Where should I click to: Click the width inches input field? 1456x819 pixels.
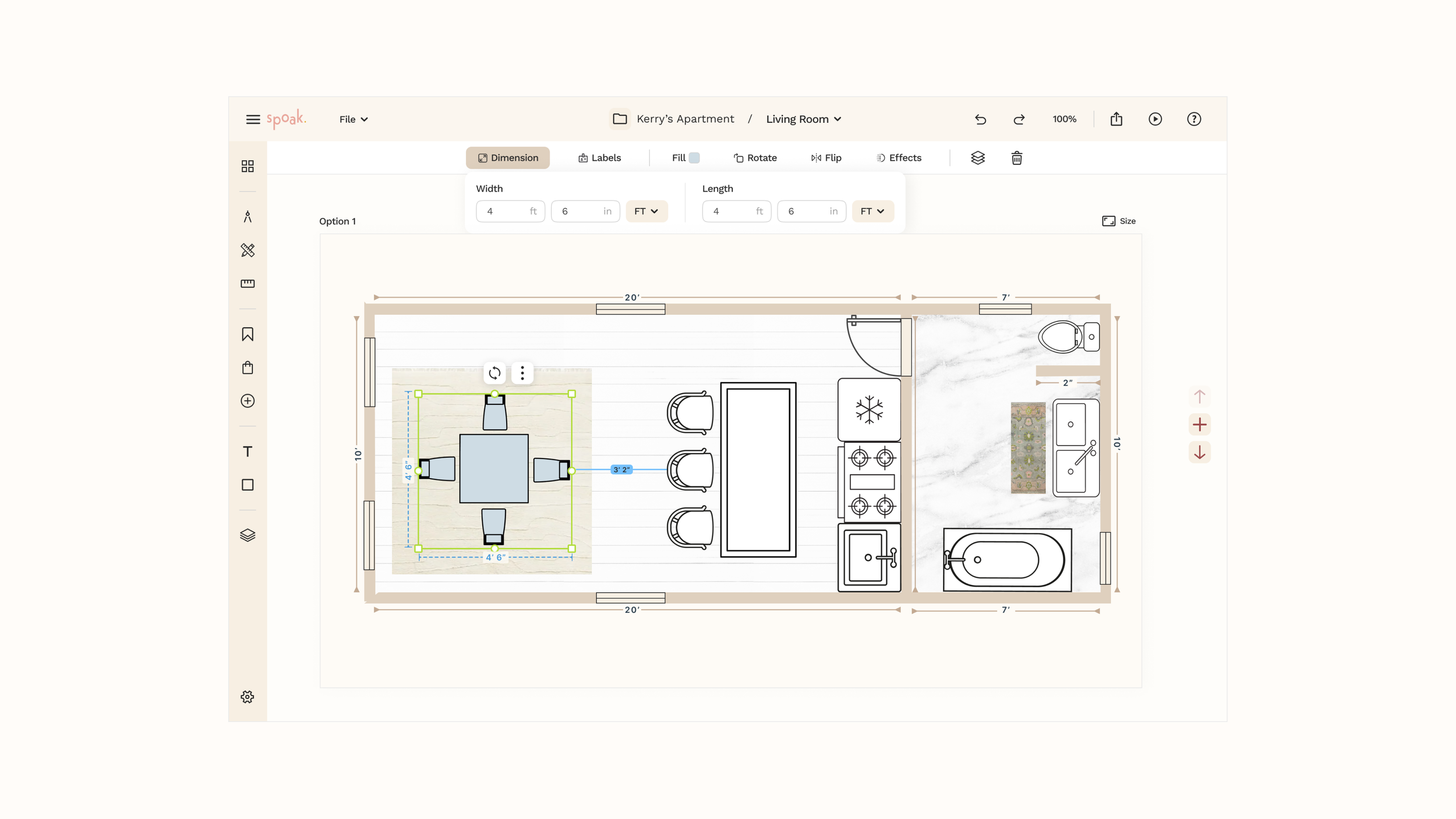(x=585, y=211)
